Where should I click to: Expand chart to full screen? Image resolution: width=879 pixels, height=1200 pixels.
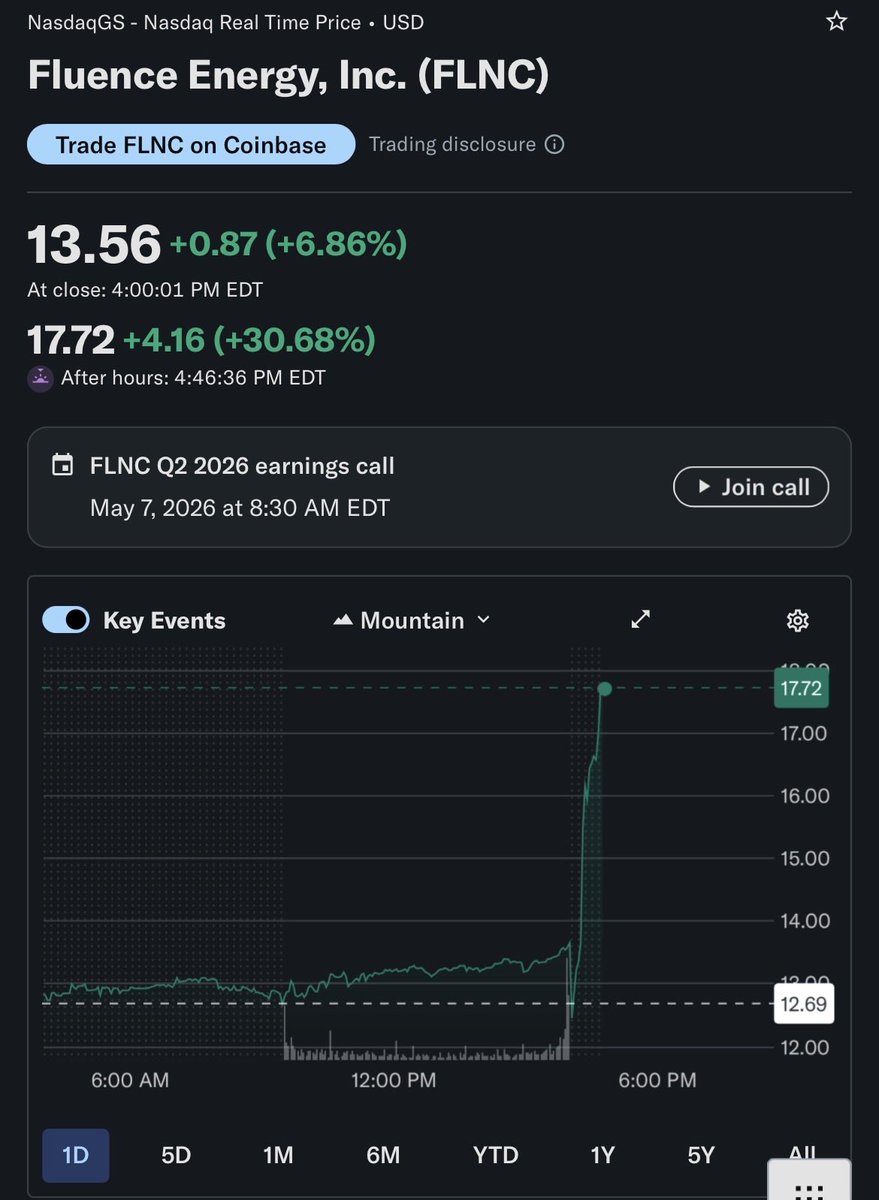641,620
